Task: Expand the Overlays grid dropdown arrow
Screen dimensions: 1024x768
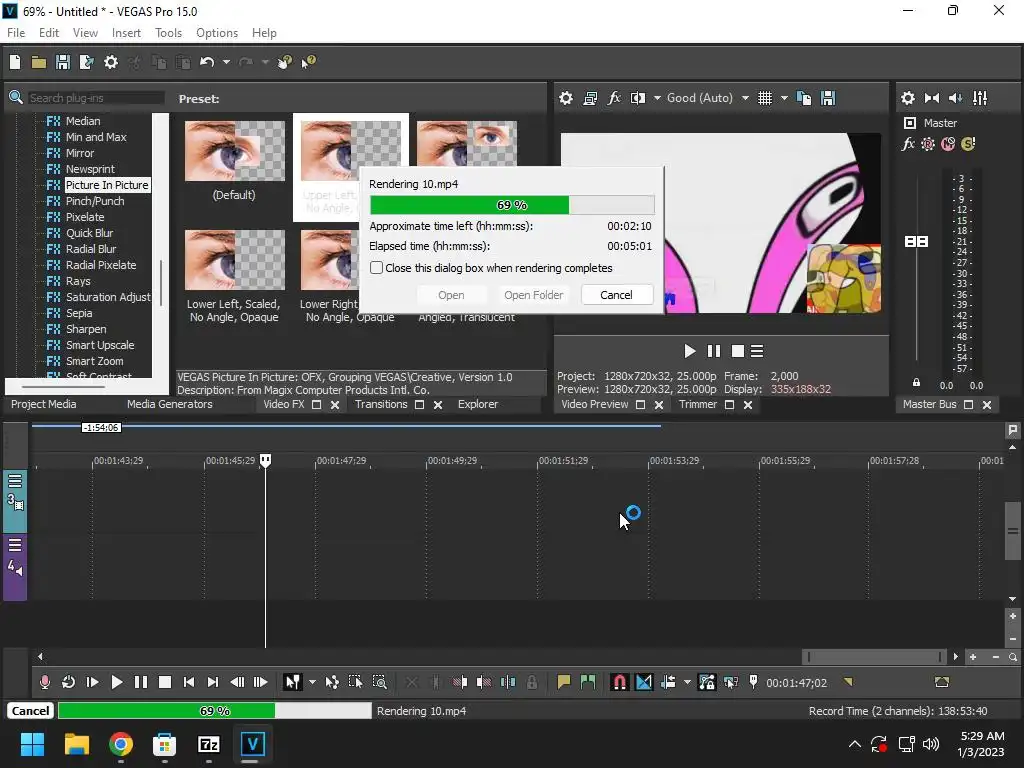Action: tap(784, 98)
